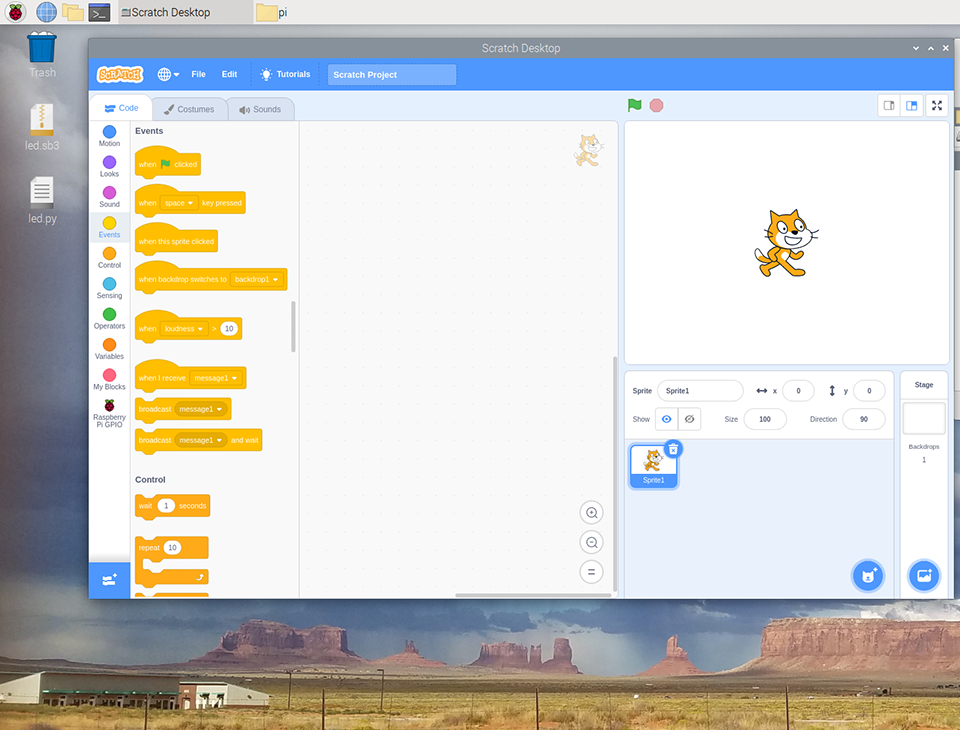Select the My Blocks category
960x730 pixels.
click(110, 380)
